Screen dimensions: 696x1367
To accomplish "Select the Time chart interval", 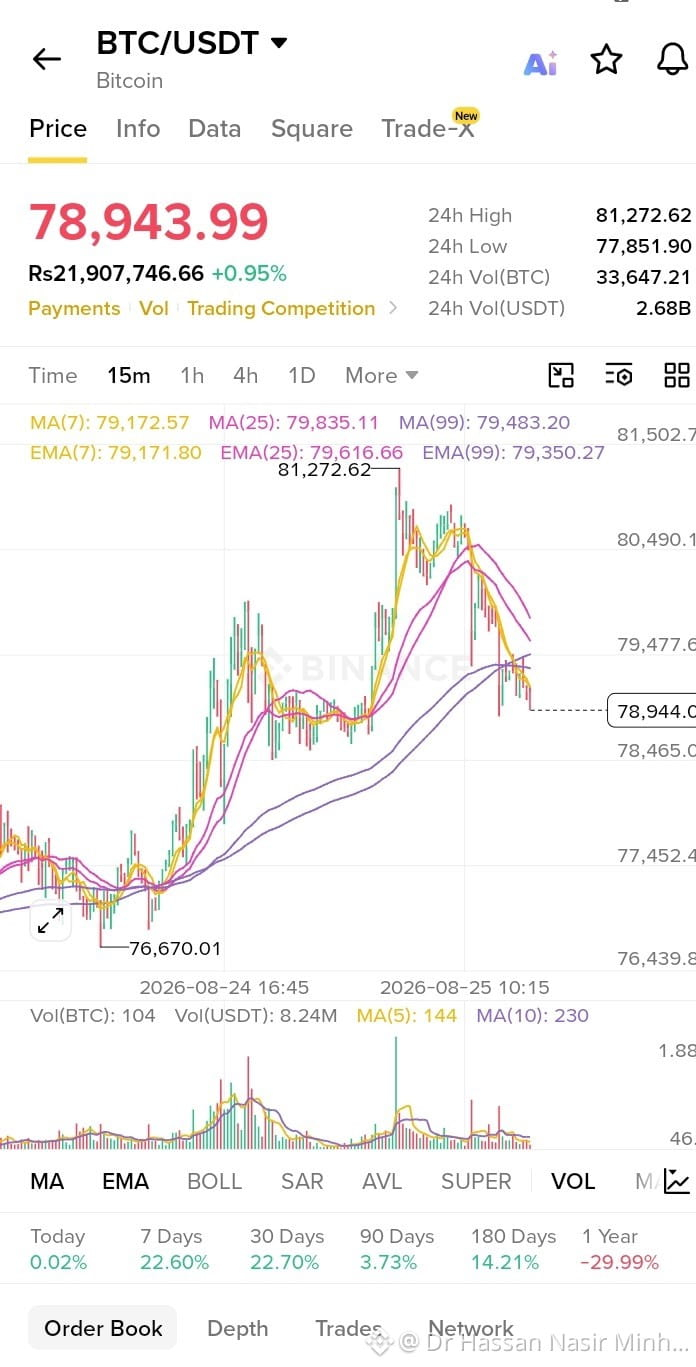I will (53, 375).
